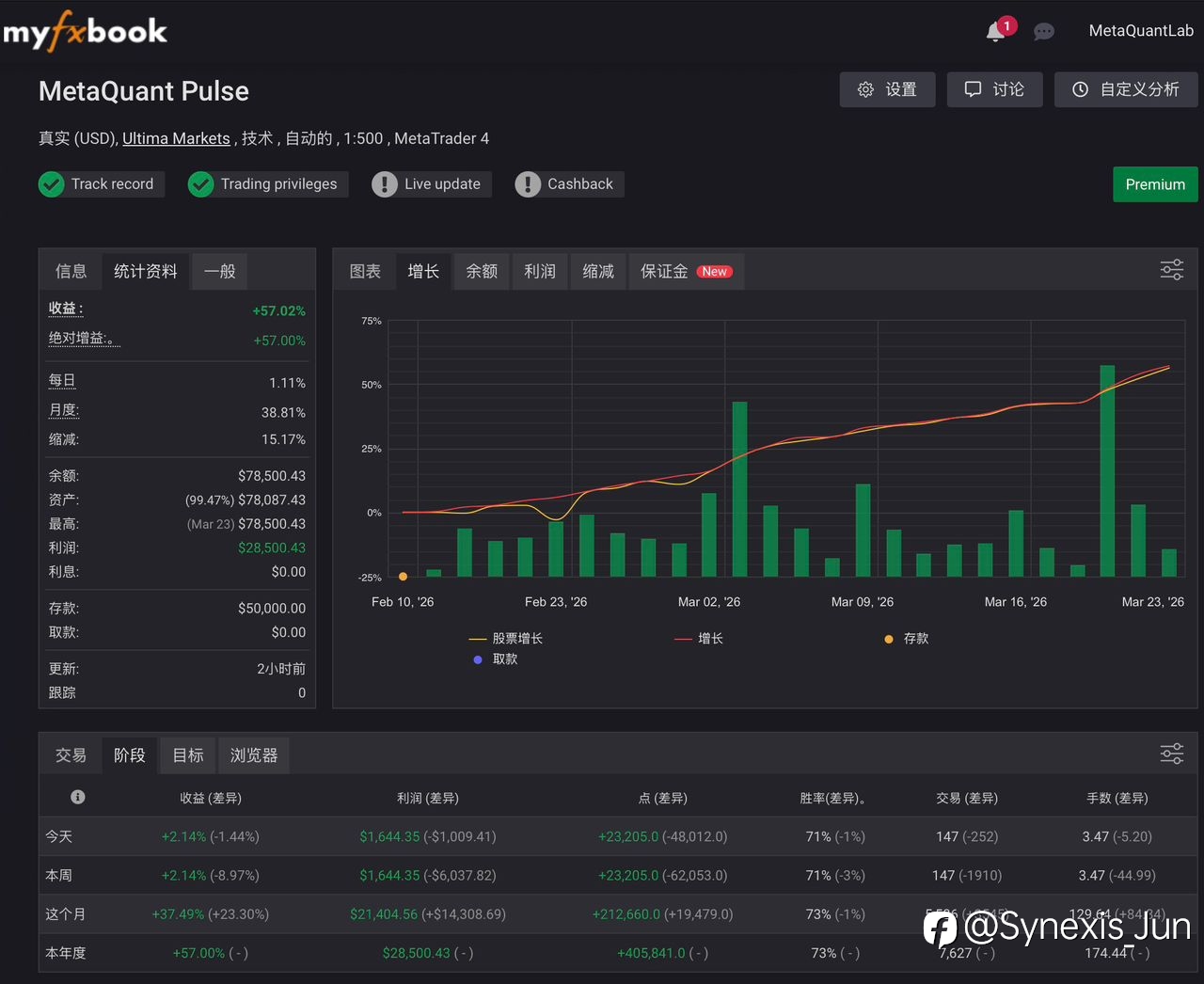Click the myfxbook logo
1204x984 pixels.
tap(86, 31)
